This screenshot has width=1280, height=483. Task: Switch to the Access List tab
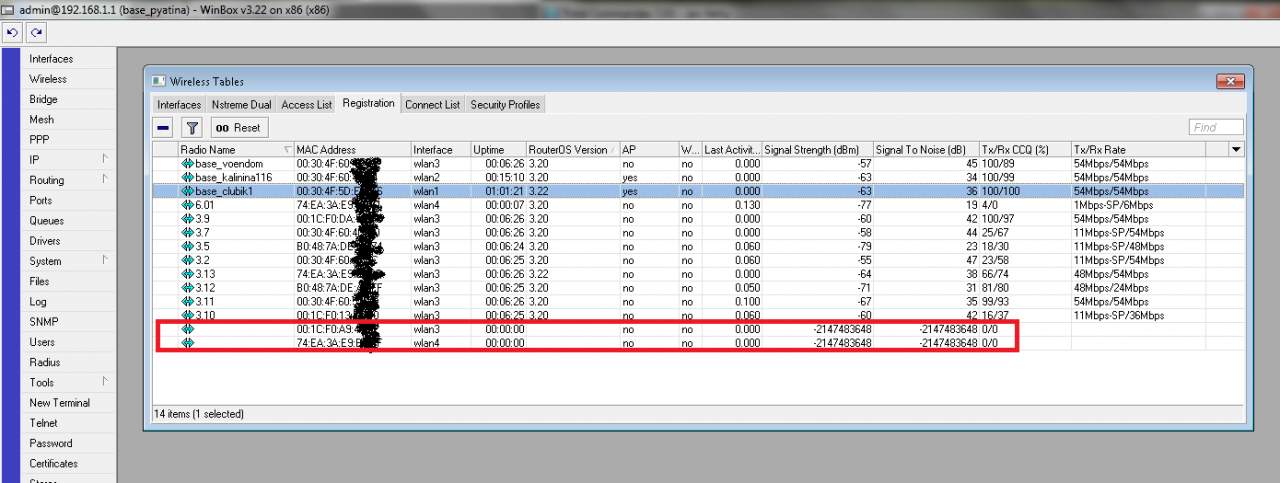[306, 105]
